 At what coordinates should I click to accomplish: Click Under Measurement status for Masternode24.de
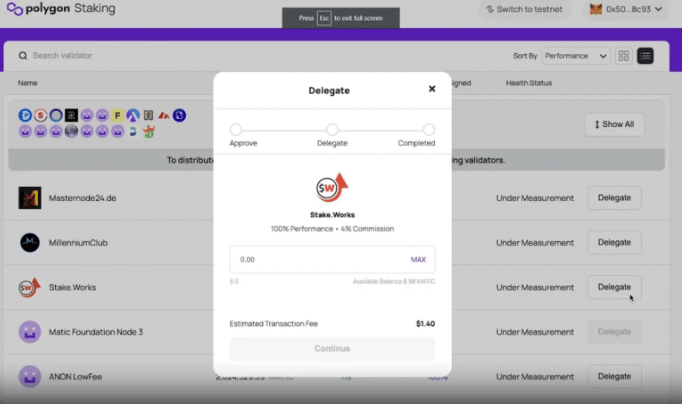[x=535, y=198]
